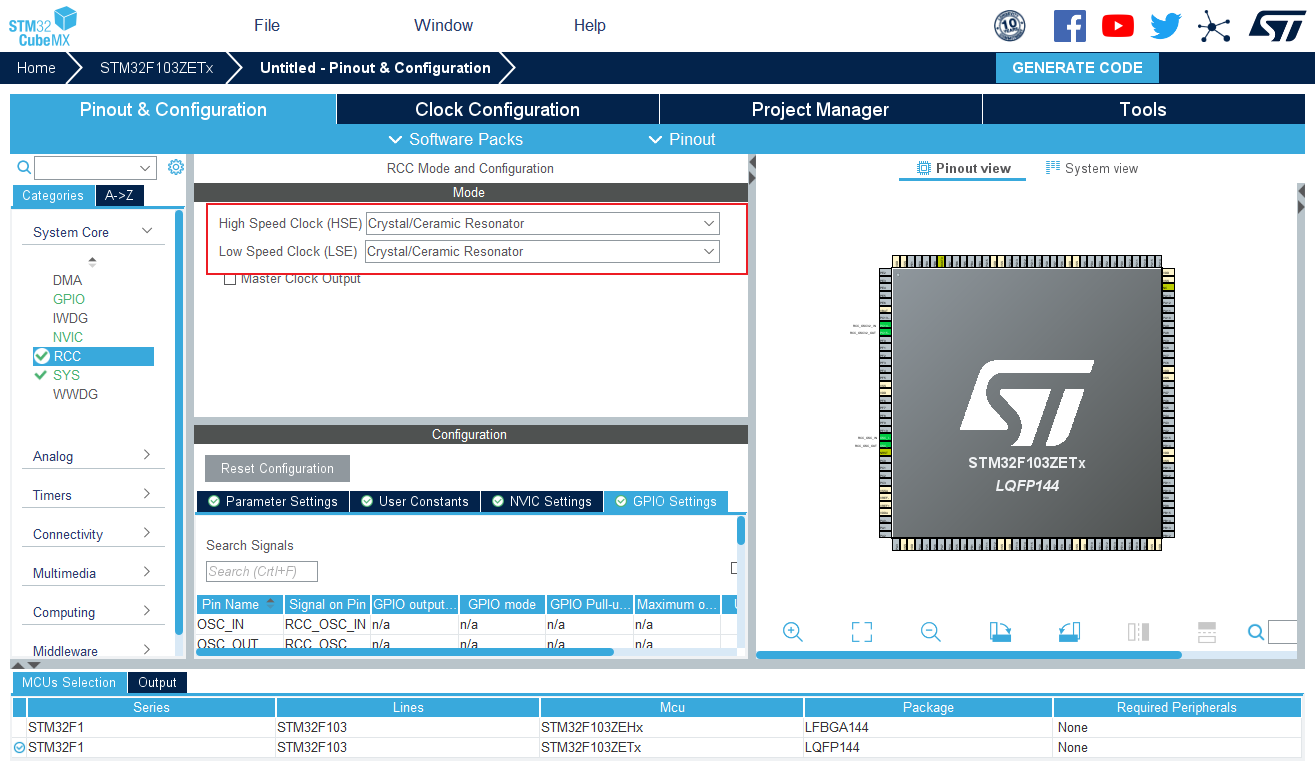1315x771 pixels.
Task: Open the 10th anniversary badge icon
Action: [1010, 26]
